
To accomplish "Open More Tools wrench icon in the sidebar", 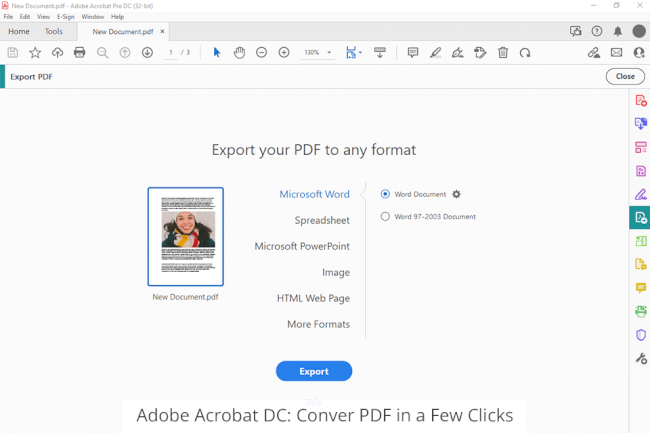I will (x=641, y=358).
